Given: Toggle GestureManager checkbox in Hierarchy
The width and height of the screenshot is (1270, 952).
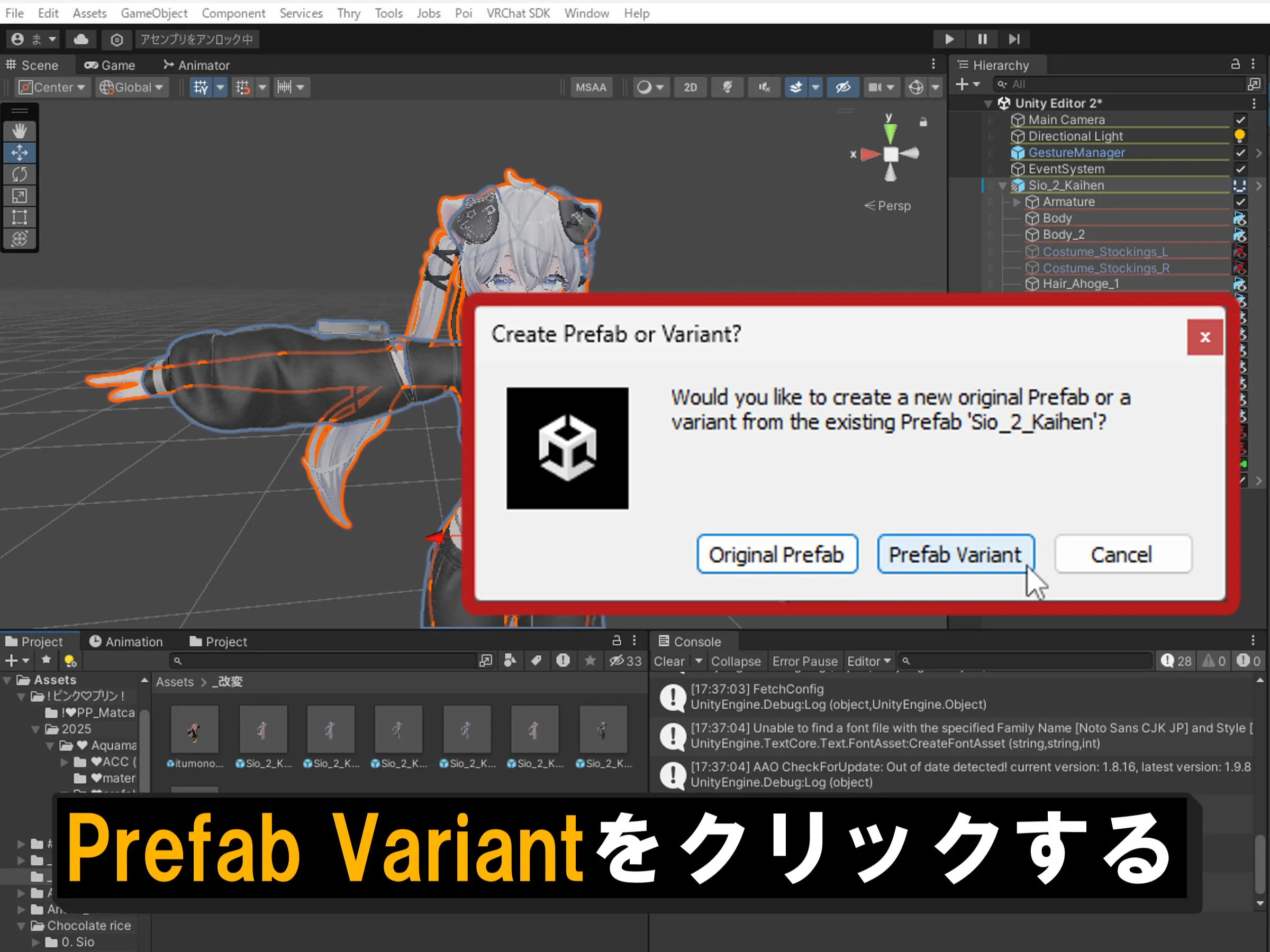Looking at the screenshot, I should pyautogui.click(x=1240, y=153).
